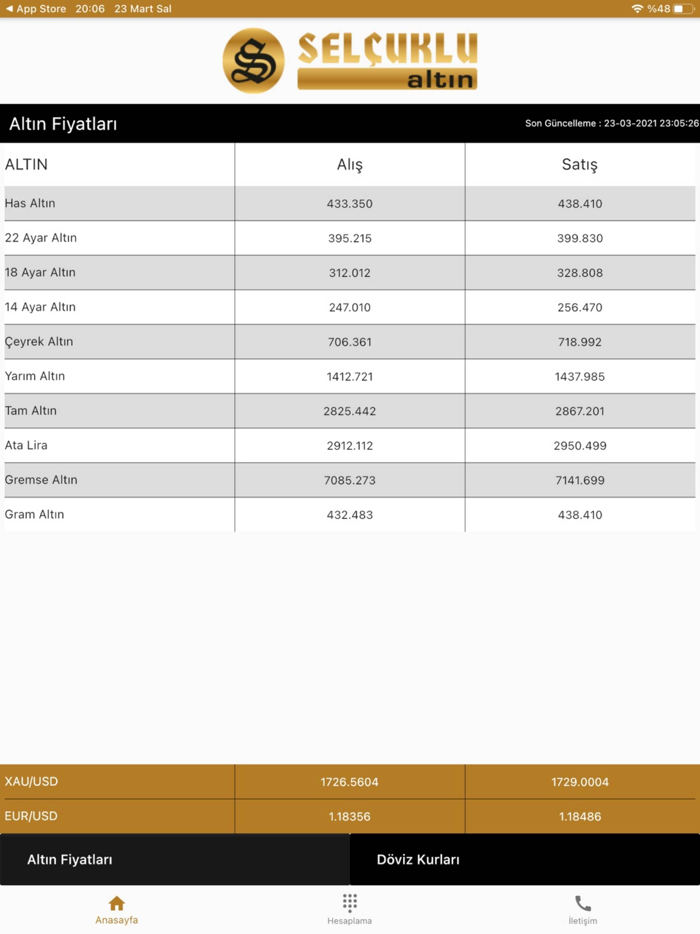
Task: Tap the Selçuklu Altın logo
Action: coord(350,61)
